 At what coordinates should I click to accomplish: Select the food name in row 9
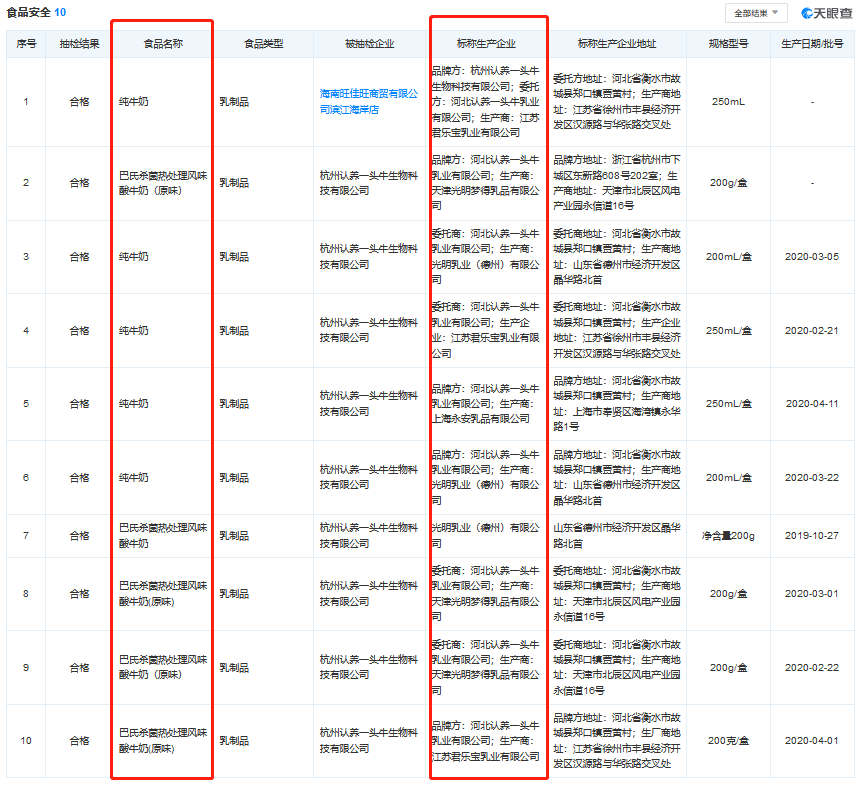163,667
